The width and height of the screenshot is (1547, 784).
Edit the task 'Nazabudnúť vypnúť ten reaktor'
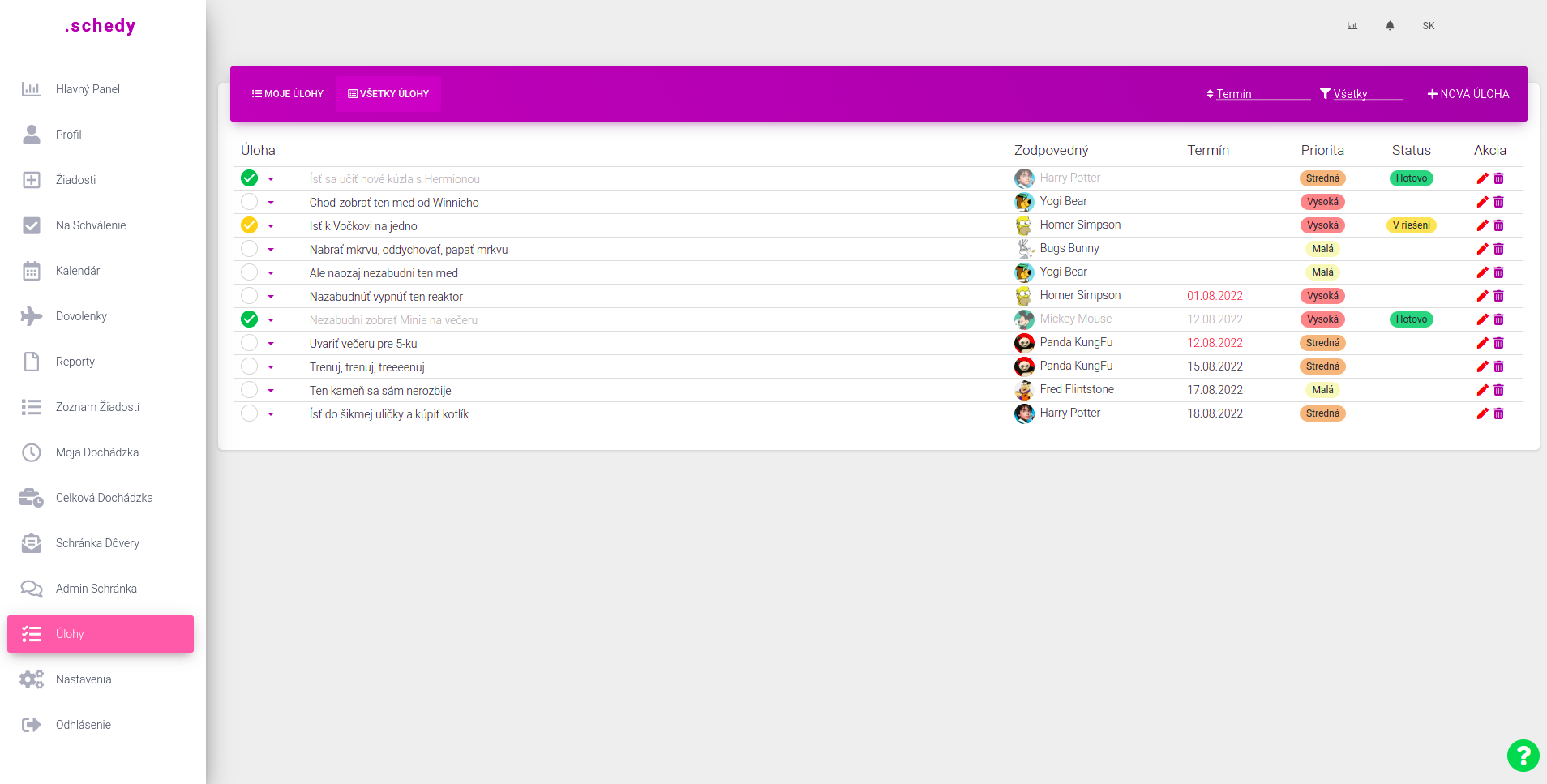coord(1482,296)
